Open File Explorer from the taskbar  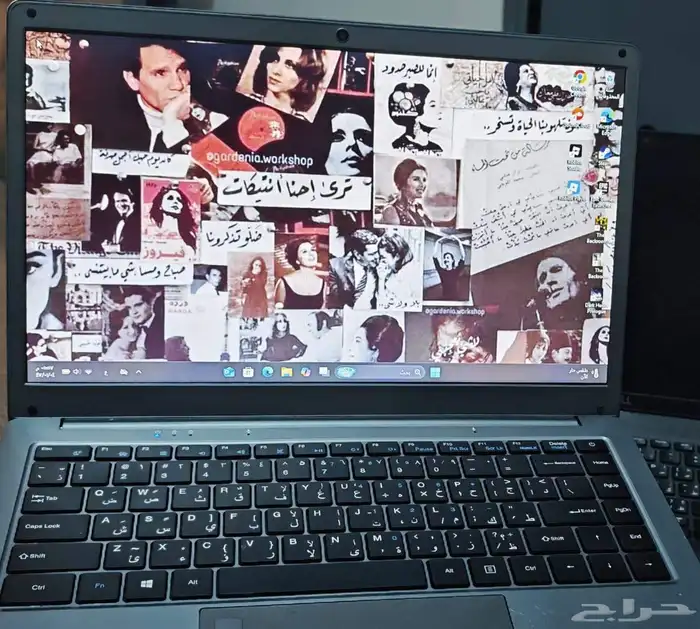[x=287, y=372]
